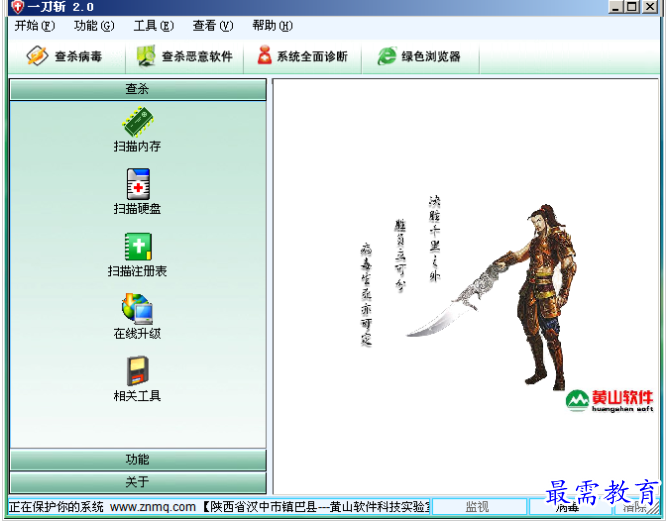The width and height of the screenshot is (667, 524).
Task: Click the 正在保护你的系统 status text
Action: click(x=56, y=507)
